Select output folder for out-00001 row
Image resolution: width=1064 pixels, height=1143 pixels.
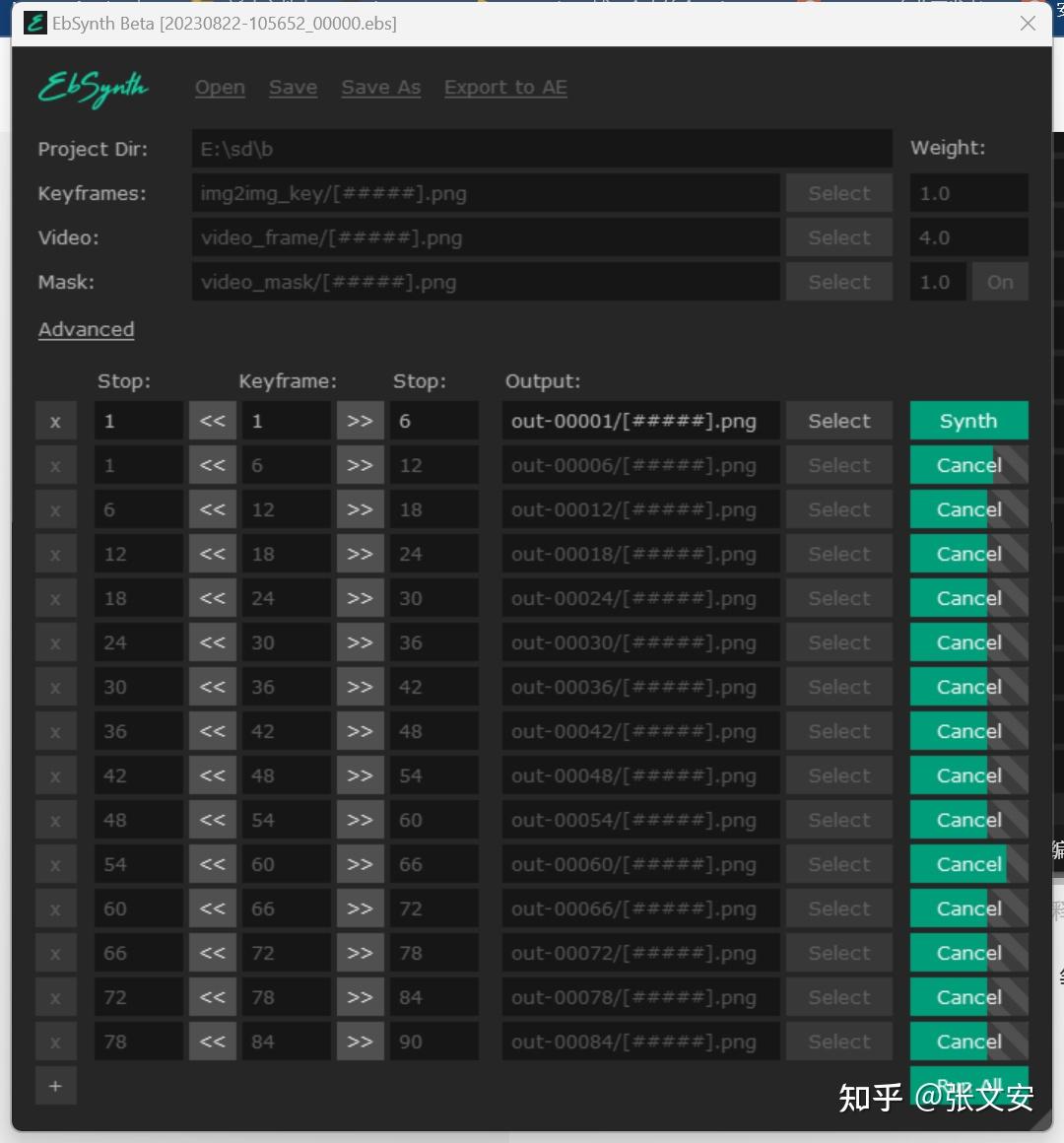838,422
